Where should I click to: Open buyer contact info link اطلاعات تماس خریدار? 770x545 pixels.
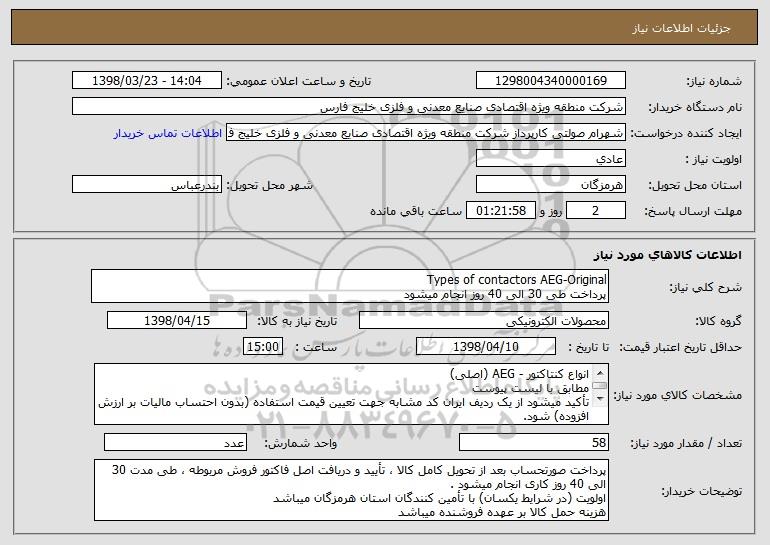pyautogui.click(x=168, y=133)
